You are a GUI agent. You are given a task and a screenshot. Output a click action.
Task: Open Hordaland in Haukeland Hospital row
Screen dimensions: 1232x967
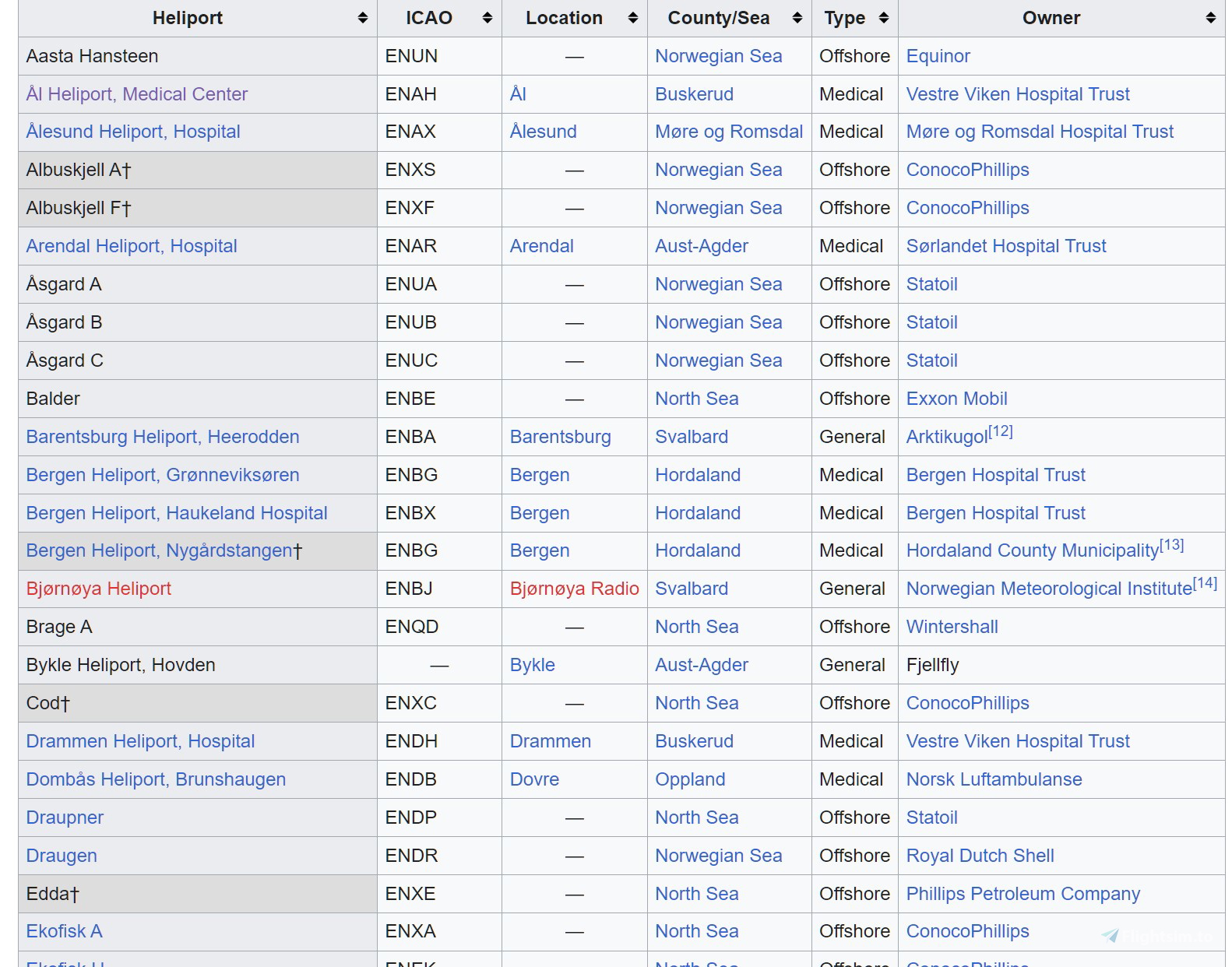[x=698, y=513]
